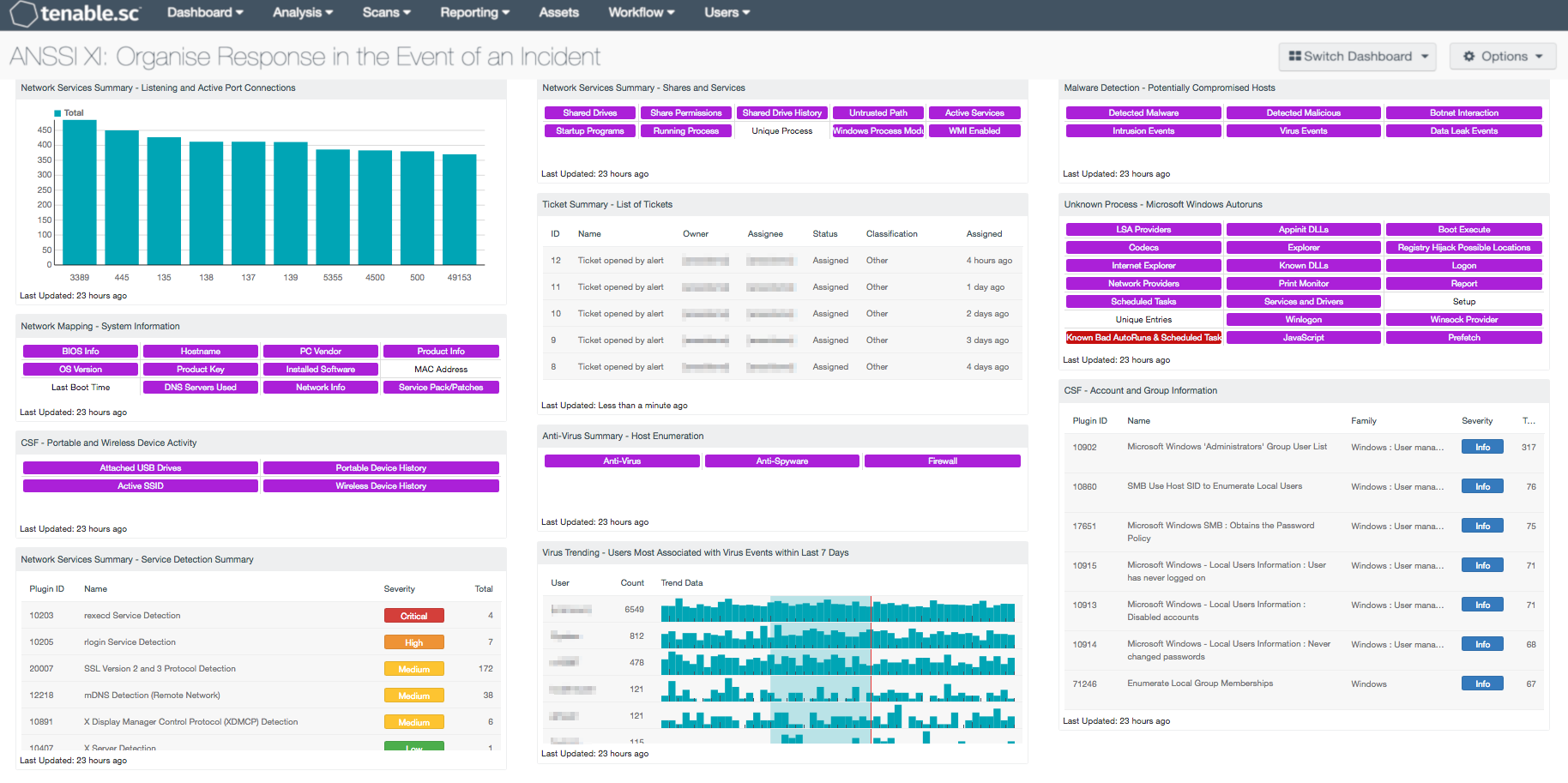Screen dimensions: 1568x783
Task: Click the BIOS Info indicator
Action: click(x=81, y=352)
